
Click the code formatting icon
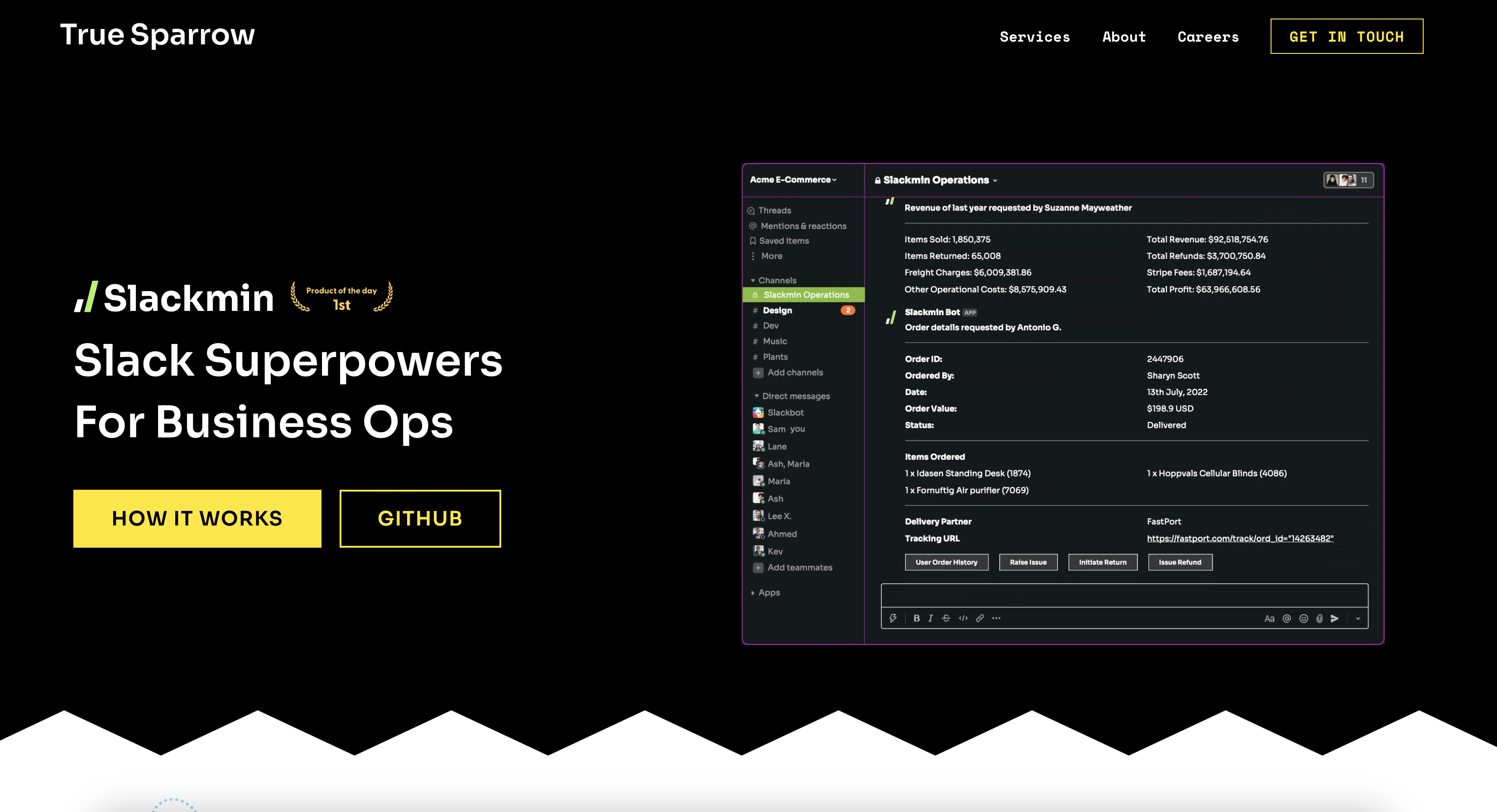tap(963, 618)
